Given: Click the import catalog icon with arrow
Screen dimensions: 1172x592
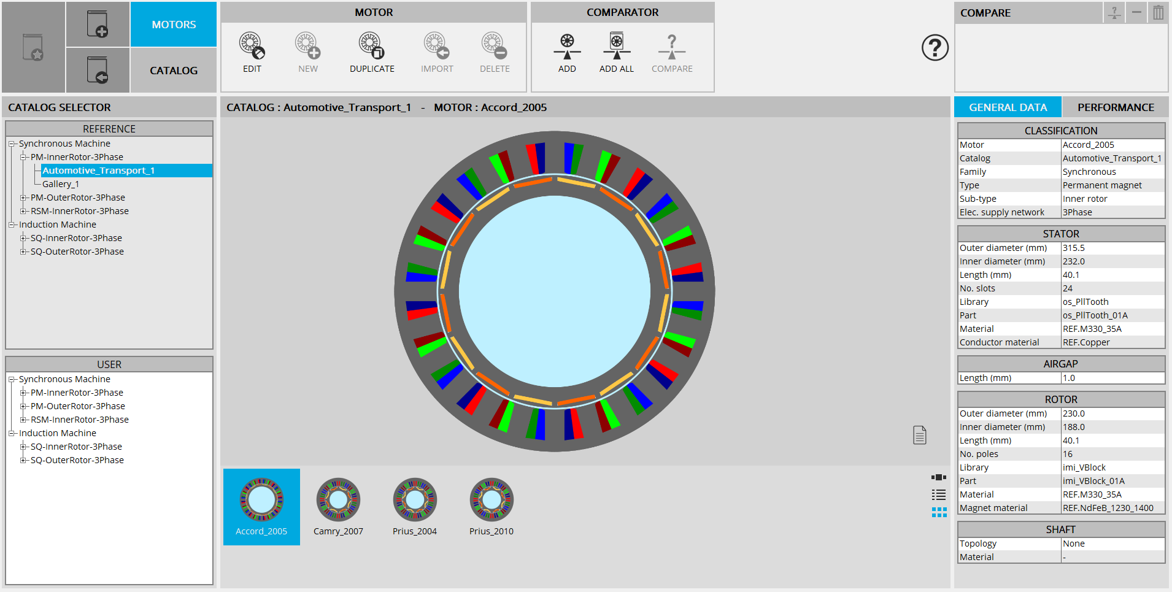Looking at the screenshot, I should pos(98,70).
